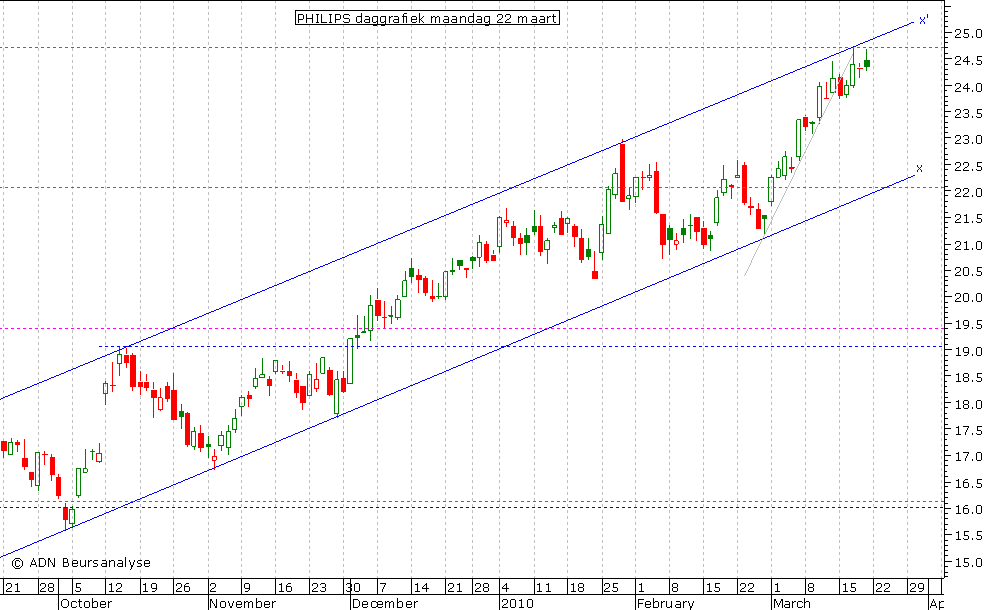985x610 pixels.
Task: Click the x' label on upper channel line
Action: [x=923, y=21]
